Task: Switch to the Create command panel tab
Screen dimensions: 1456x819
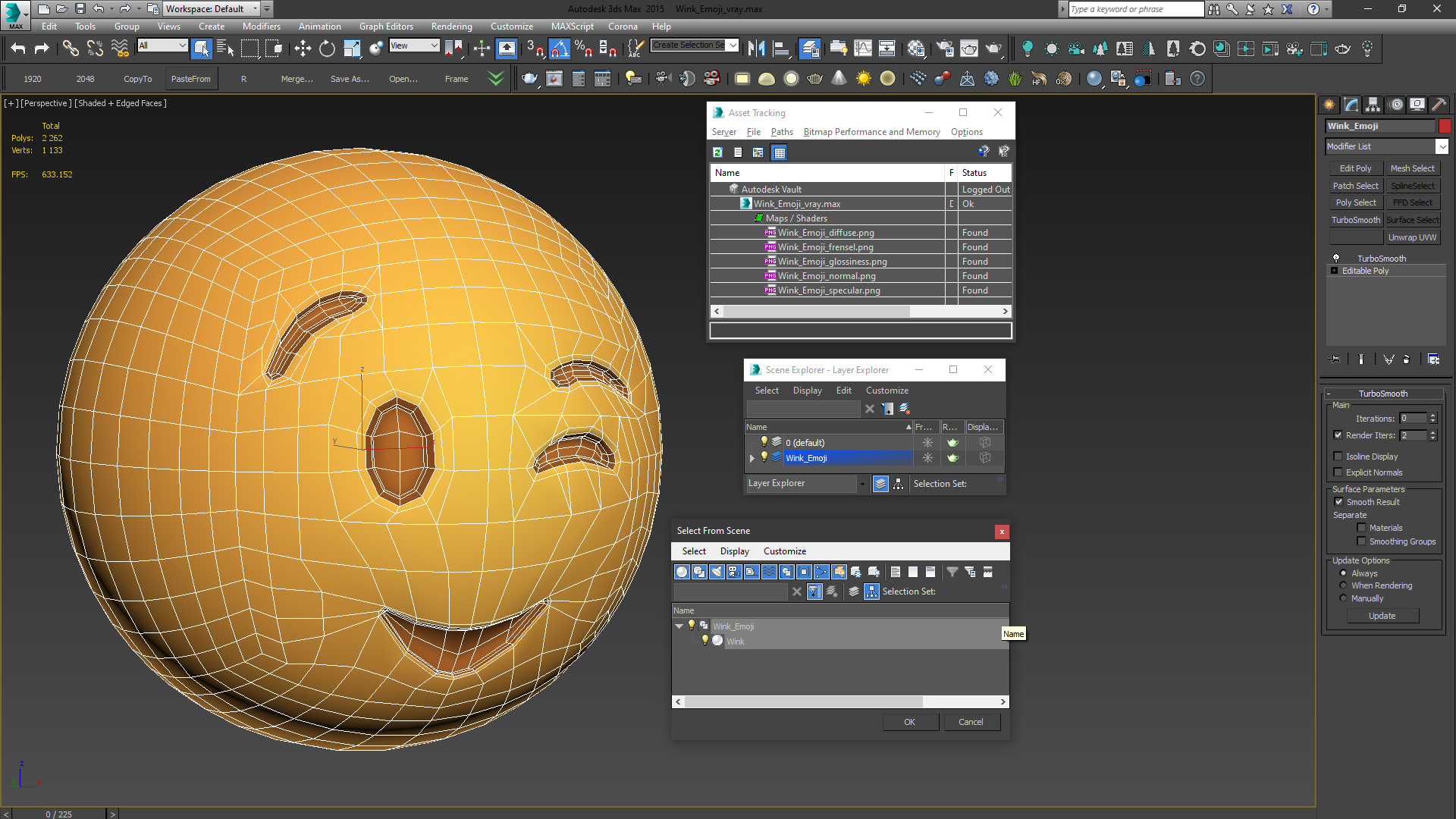Action: (x=1329, y=105)
